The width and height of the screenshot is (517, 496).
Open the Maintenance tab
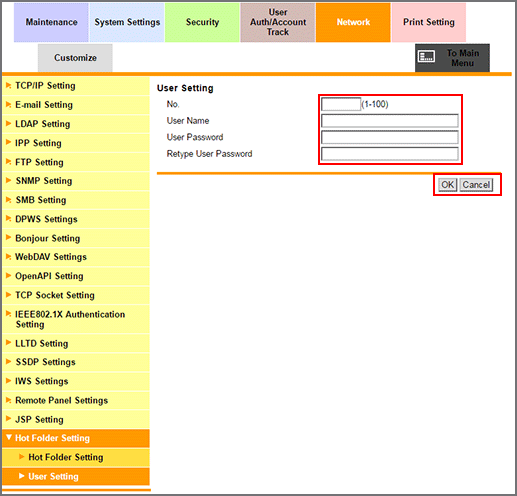pos(51,22)
